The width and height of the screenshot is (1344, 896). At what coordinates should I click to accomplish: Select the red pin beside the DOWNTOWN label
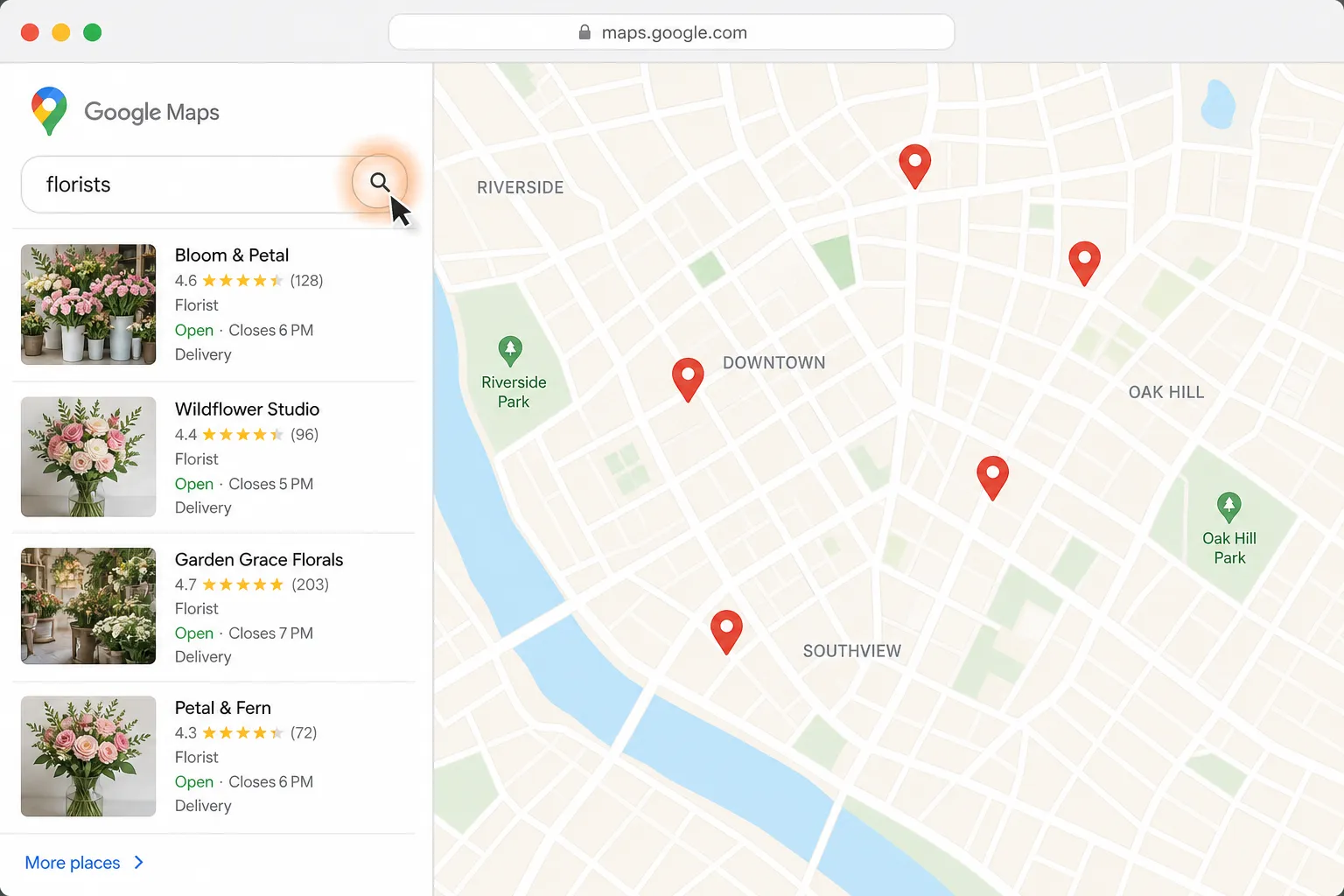pyautogui.click(x=688, y=380)
